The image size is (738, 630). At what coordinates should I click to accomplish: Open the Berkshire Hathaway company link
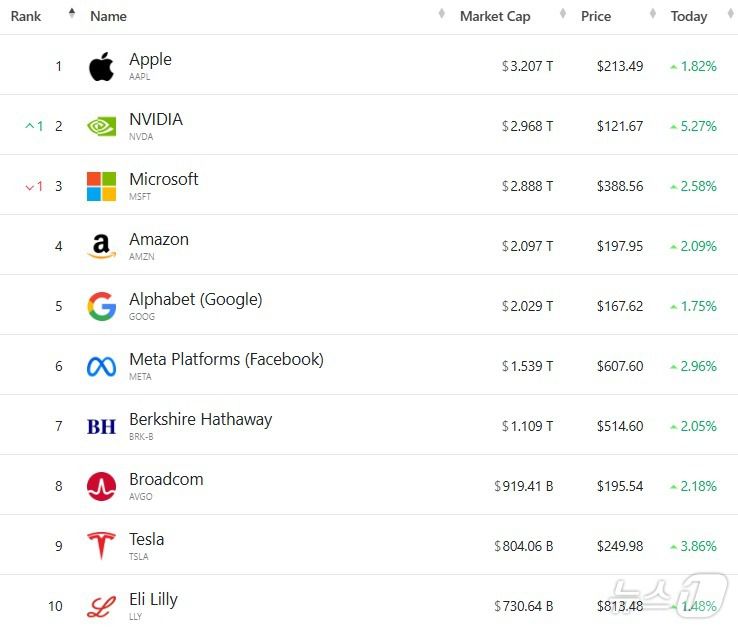pyautogui.click(x=200, y=420)
